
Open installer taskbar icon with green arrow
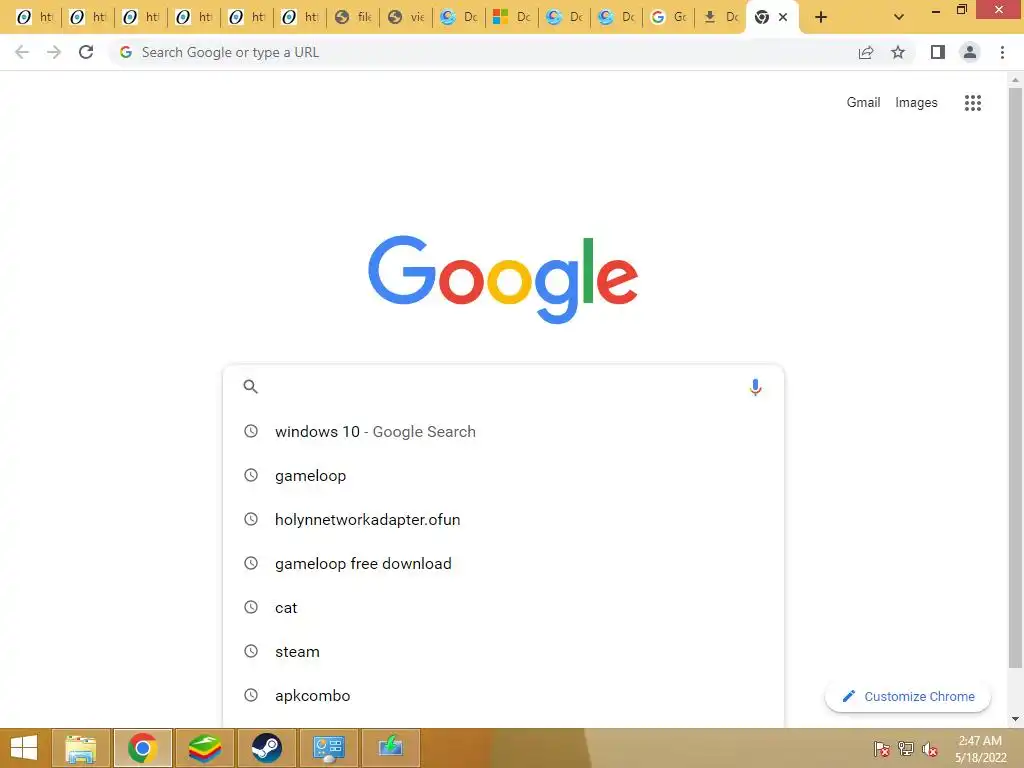click(391, 748)
